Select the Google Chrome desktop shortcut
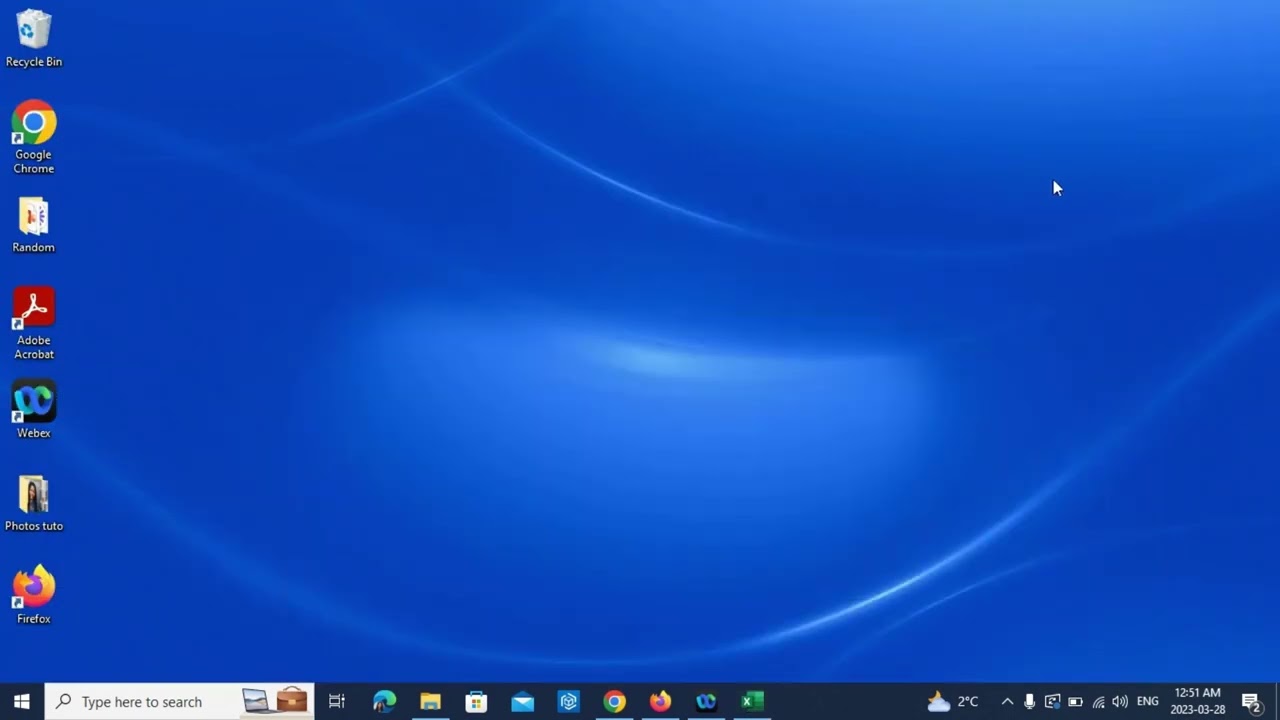 [x=33, y=137]
